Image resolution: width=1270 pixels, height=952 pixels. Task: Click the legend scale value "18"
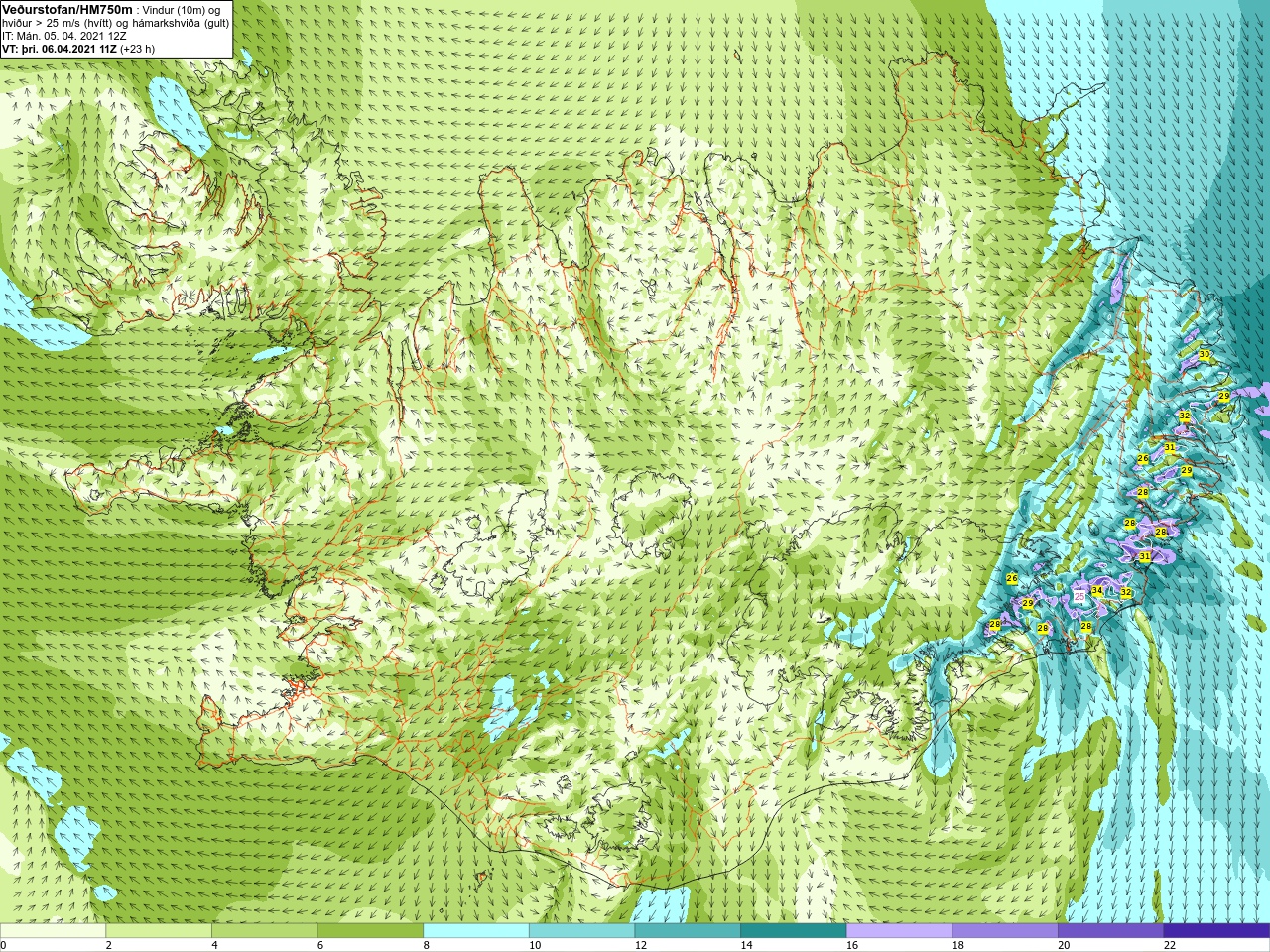[x=958, y=945]
